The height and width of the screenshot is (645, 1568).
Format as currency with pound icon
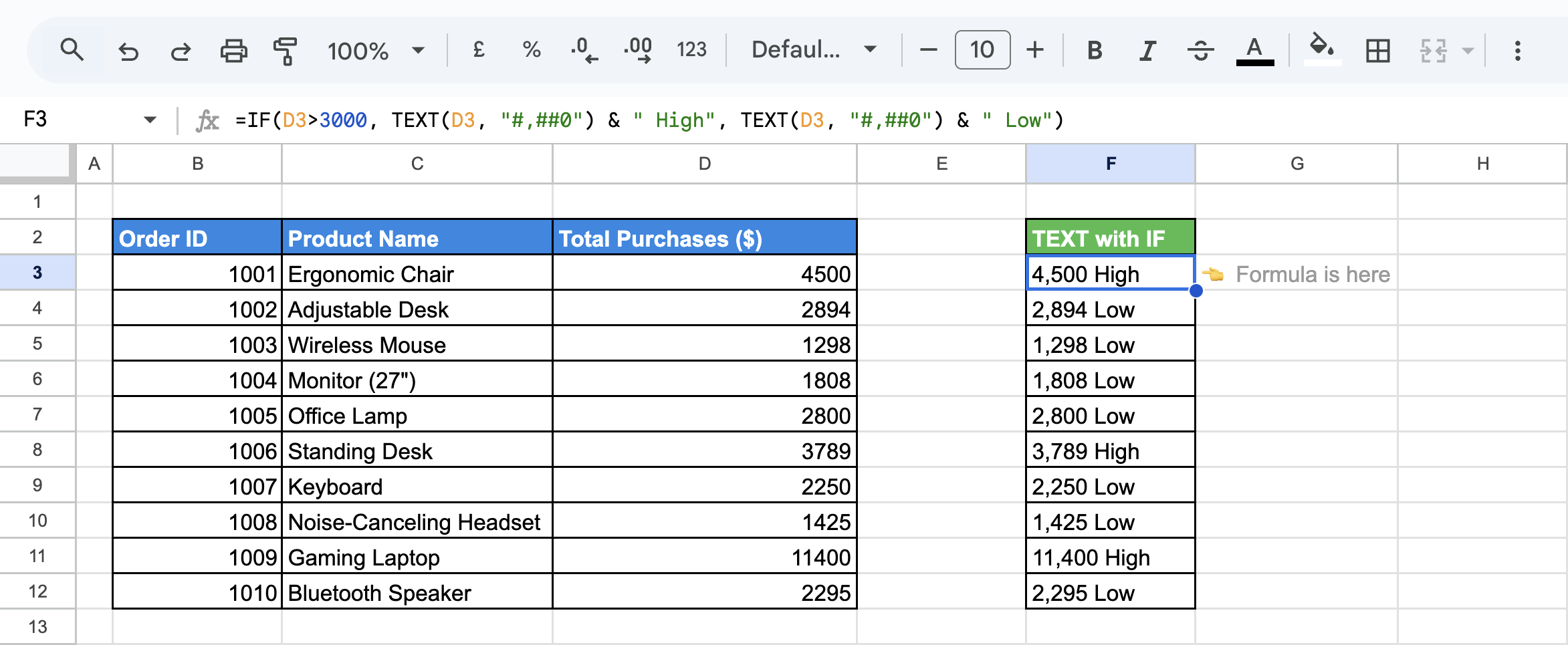point(479,50)
